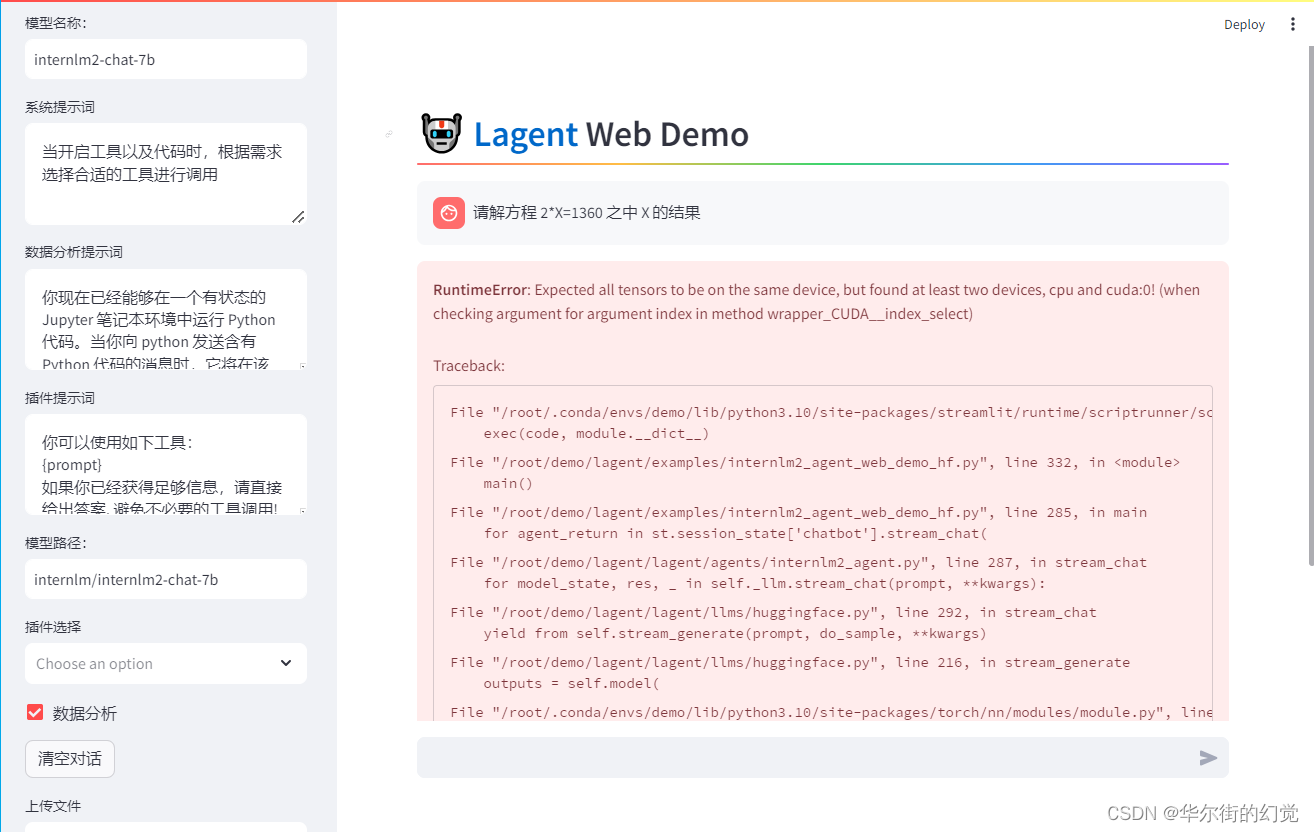Viewport: 1314px width, 832px height.
Task: Click traceback line 285, in main
Action: [799, 512]
